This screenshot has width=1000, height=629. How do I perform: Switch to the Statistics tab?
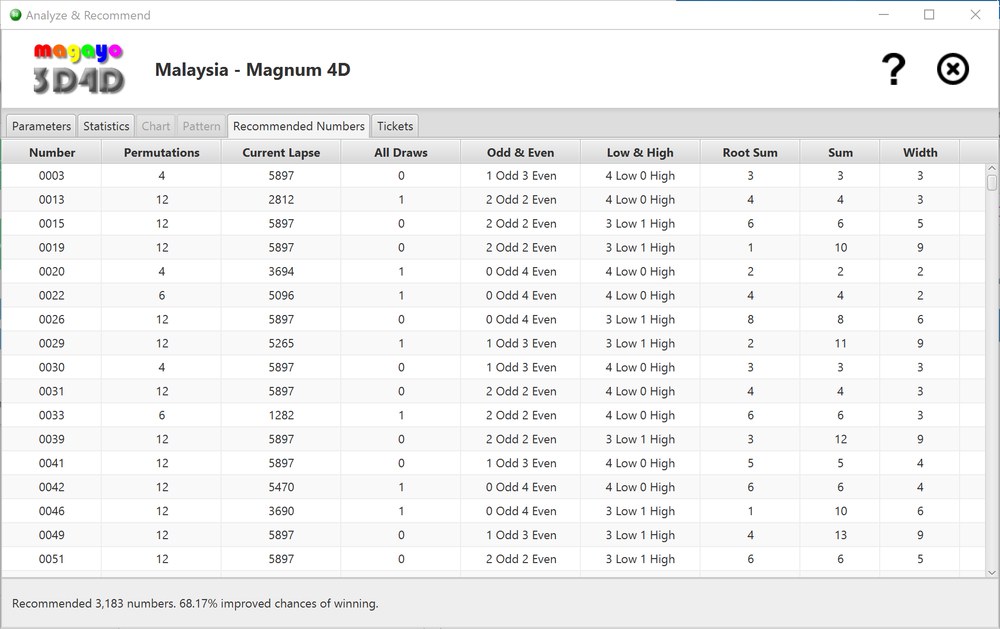coord(106,126)
